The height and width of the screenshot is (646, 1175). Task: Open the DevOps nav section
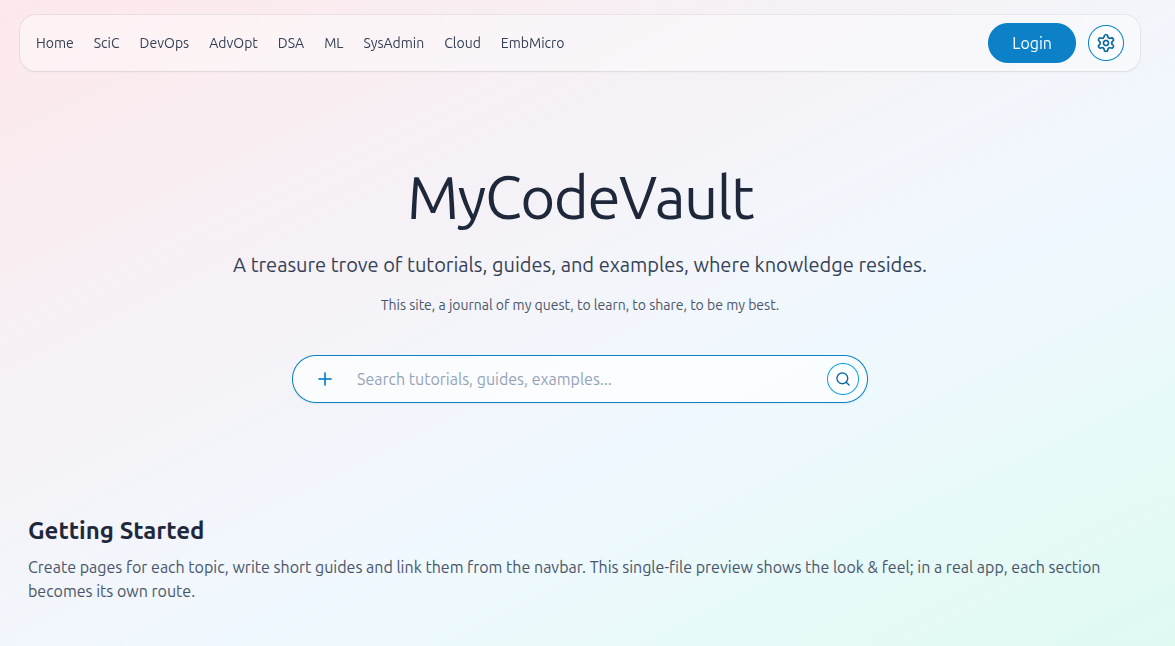(x=164, y=43)
